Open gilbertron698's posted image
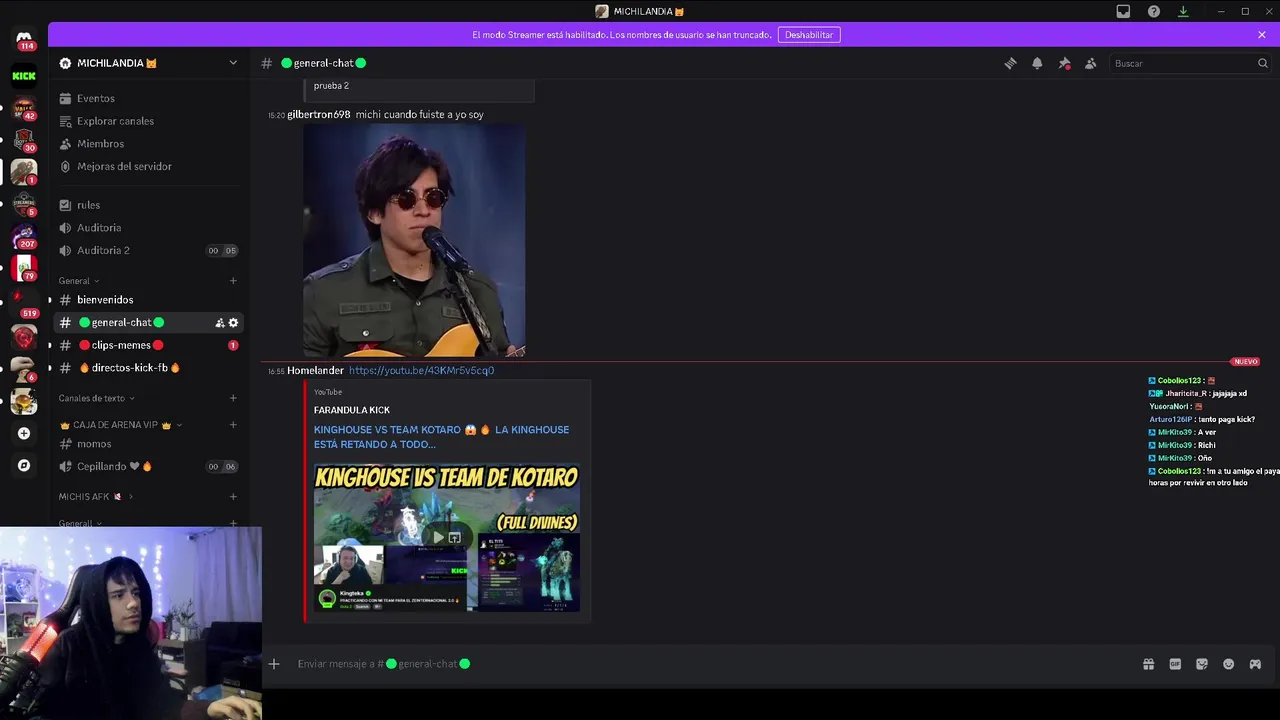1280x720 pixels. (x=414, y=241)
